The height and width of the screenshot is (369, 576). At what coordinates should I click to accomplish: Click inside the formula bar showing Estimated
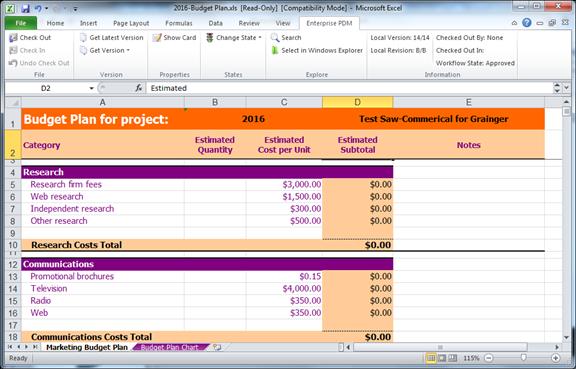pos(349,88)
